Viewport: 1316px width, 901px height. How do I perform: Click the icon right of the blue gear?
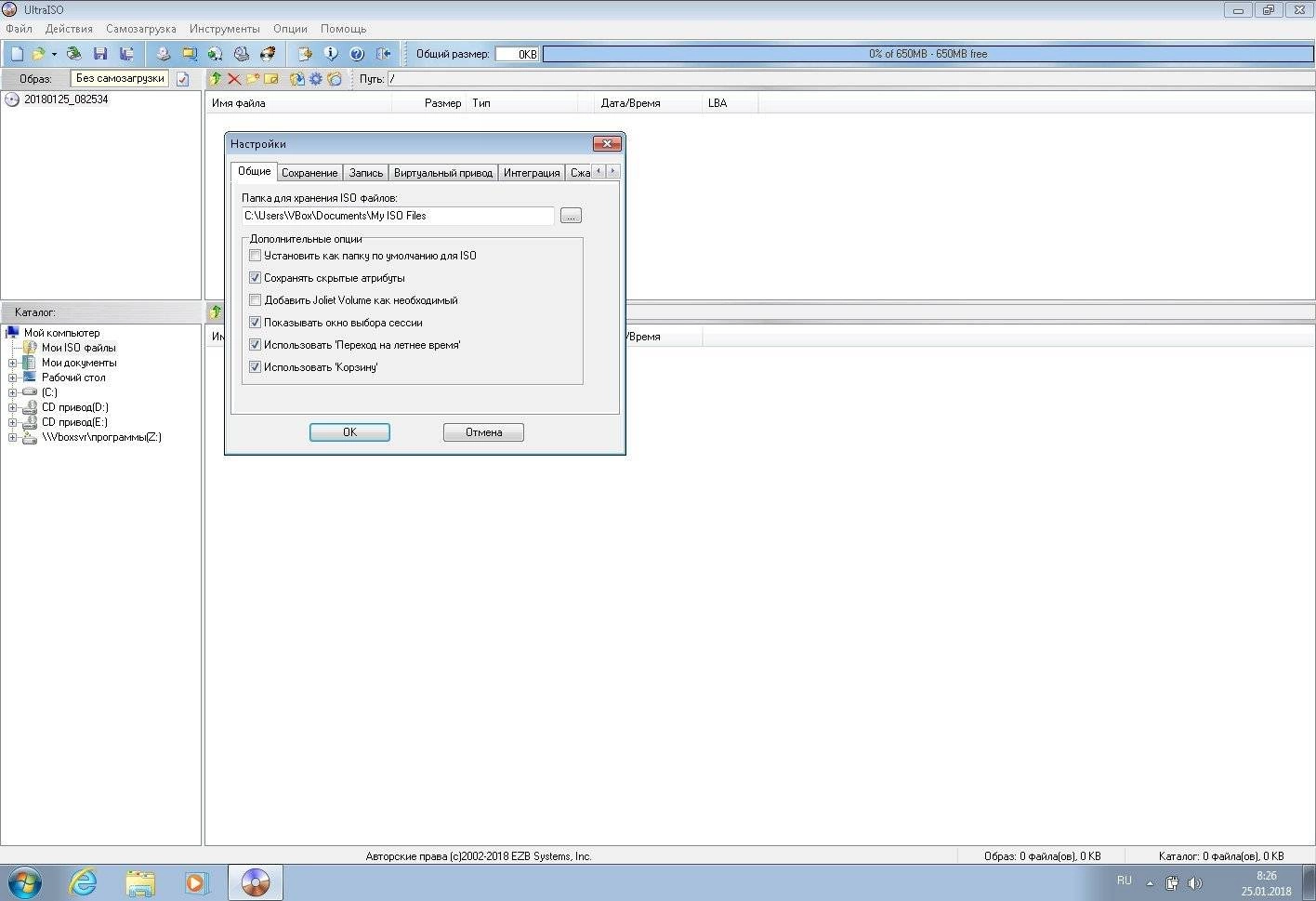(x=335, y=79)
